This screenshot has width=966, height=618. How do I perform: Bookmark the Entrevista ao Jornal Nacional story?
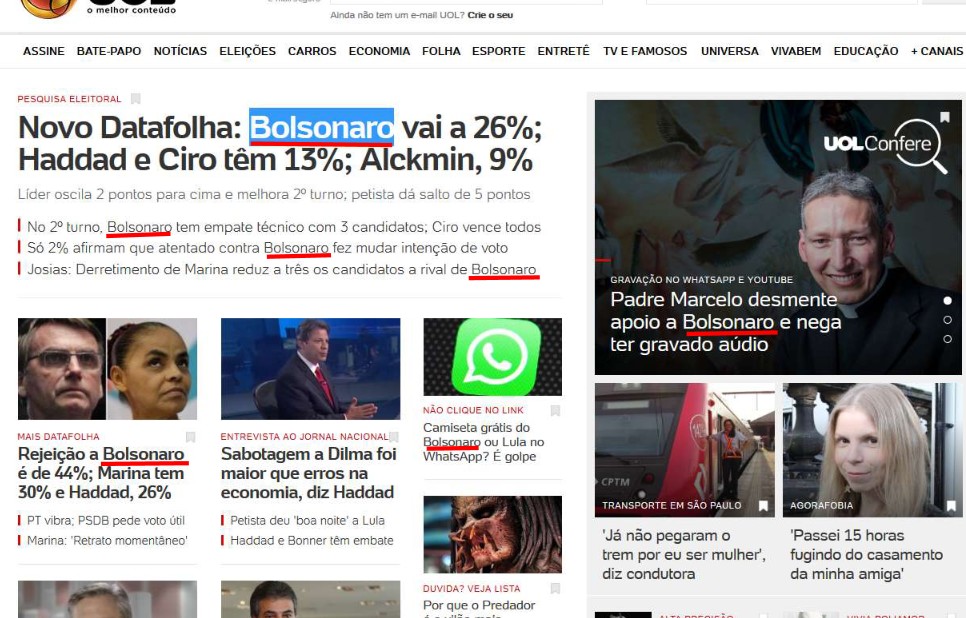[x=394, y=437]
